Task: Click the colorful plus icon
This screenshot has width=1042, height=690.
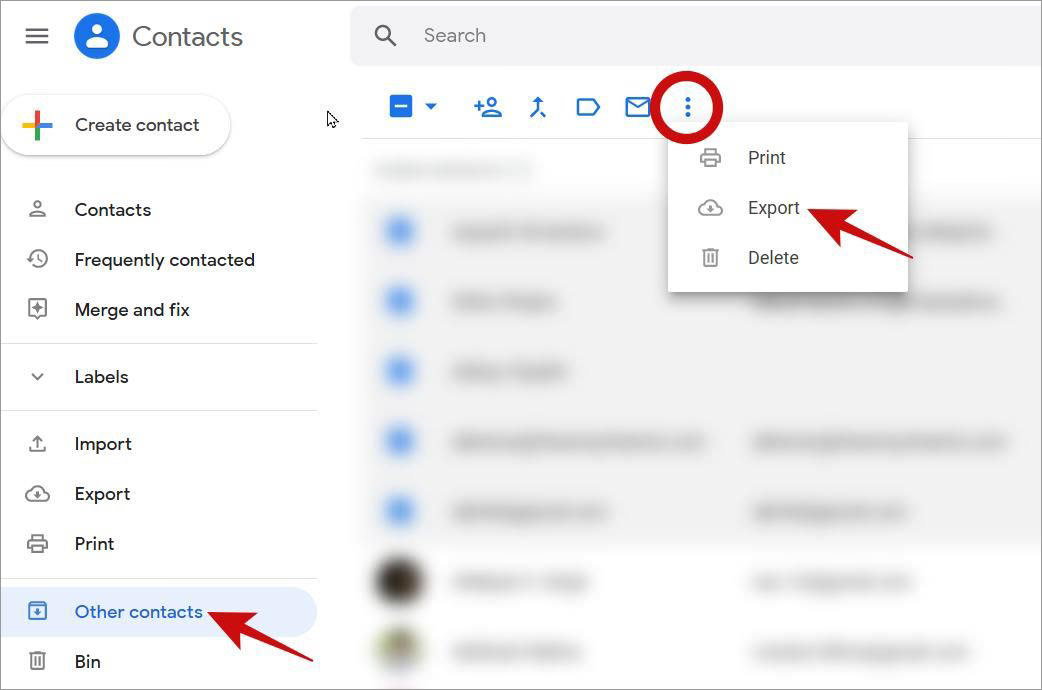Action: [x=37, y=125]
